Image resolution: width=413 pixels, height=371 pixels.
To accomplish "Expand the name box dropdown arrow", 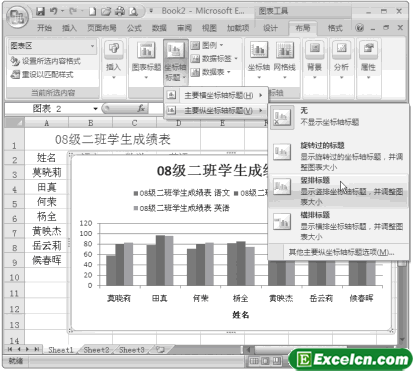I will [x=96, y=109].
